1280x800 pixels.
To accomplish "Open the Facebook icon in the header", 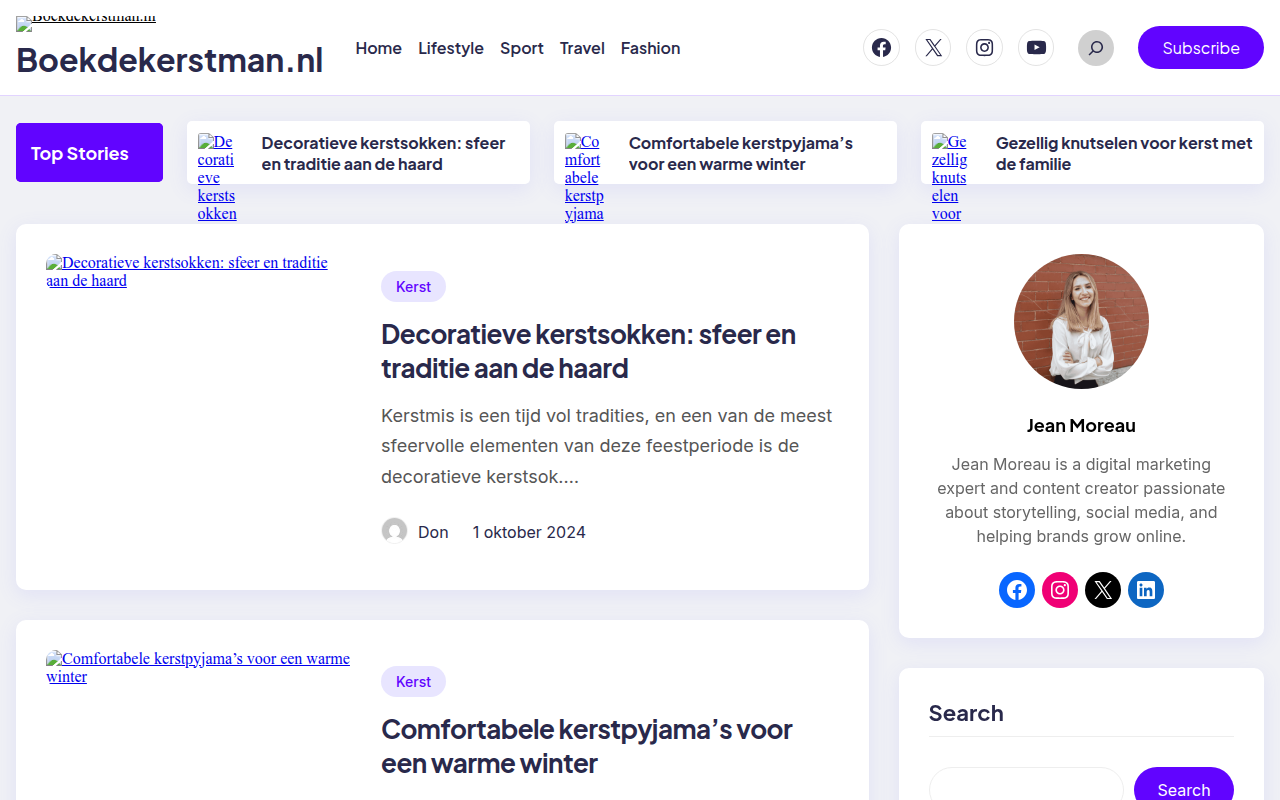I will [881, 48].
